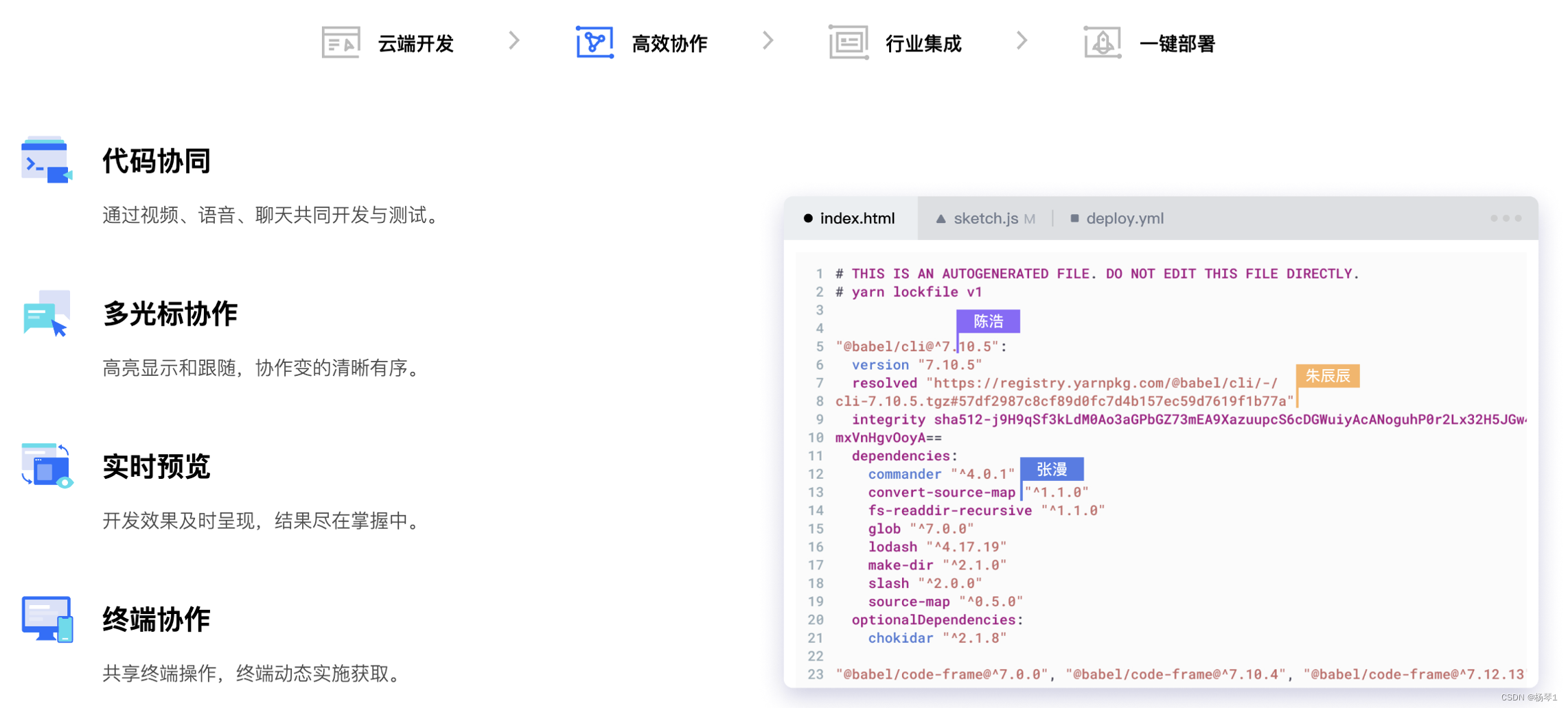Select the 行业集成 step tab

(x=896, y=43)
